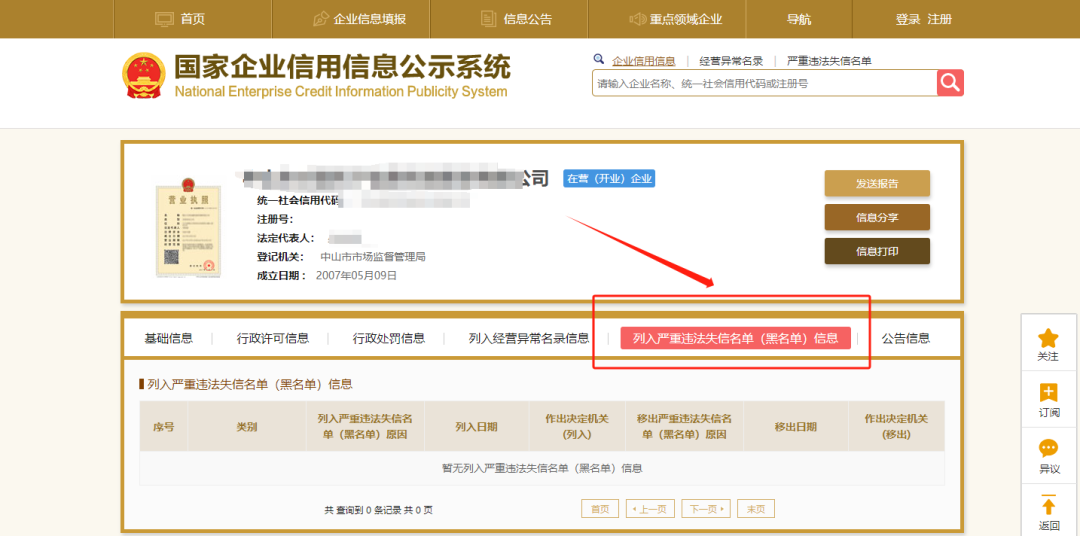Click the star 关注 icon

1048,338
